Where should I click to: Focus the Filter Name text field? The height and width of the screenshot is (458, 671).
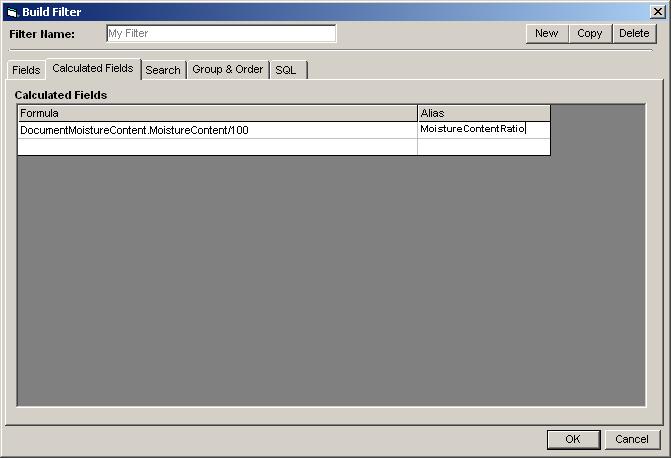pyautogui.click(x=221, y=33)
